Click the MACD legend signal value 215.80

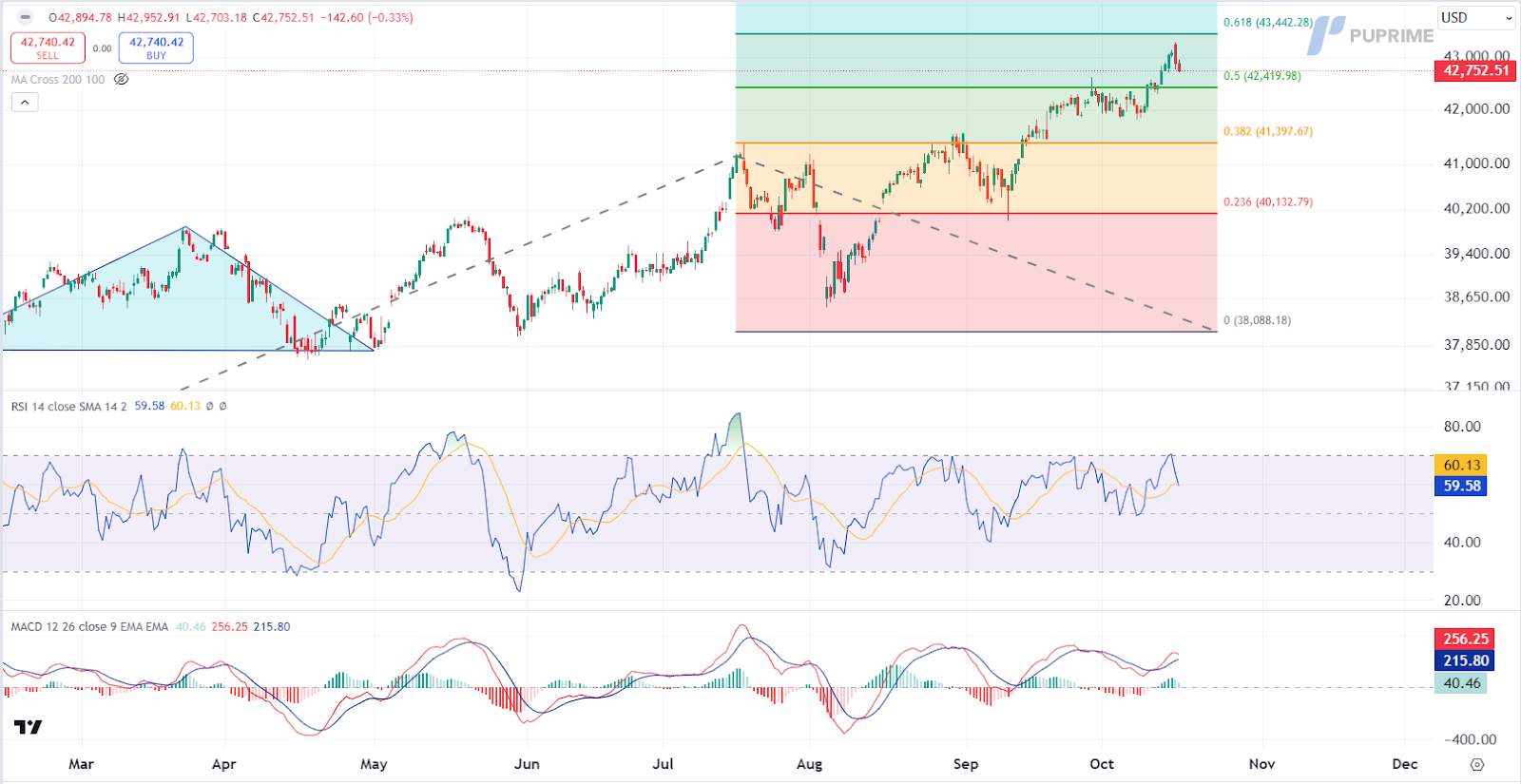point(272,626)
